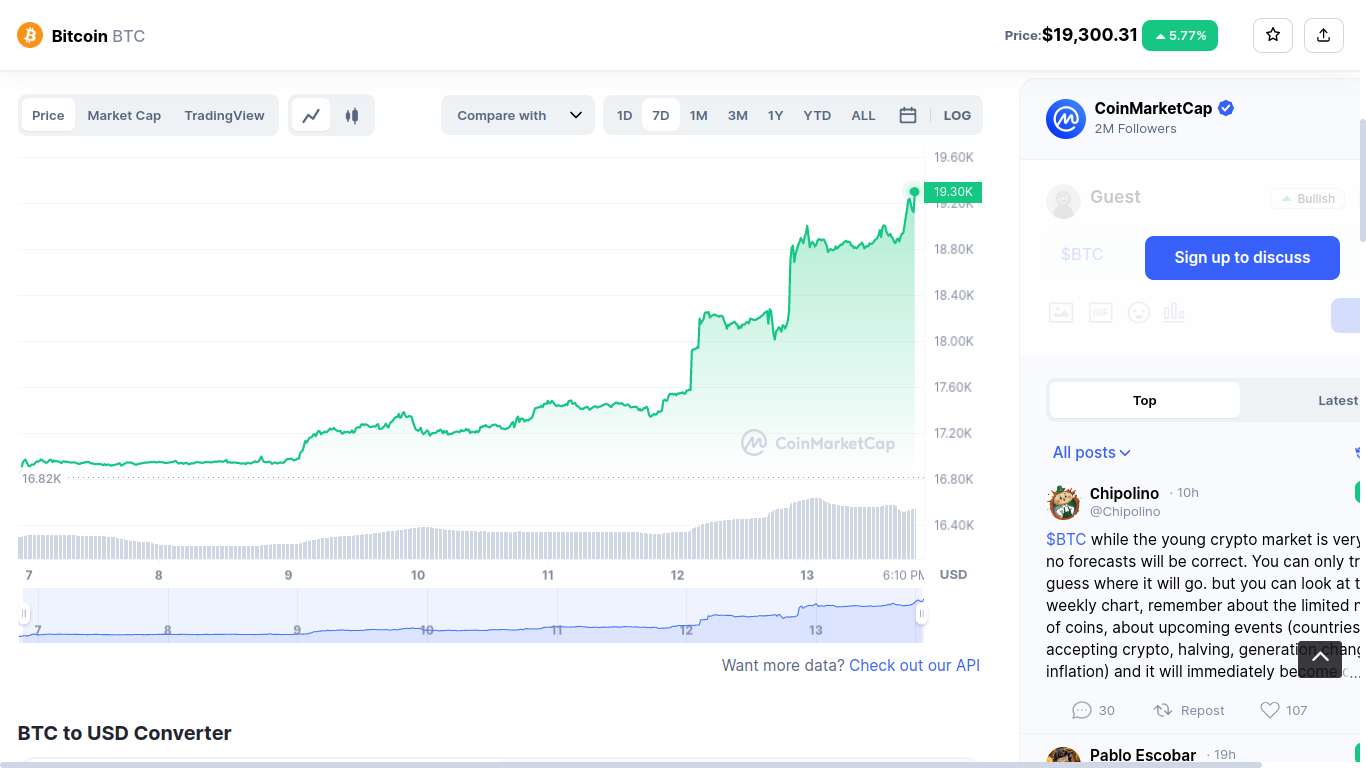This screenshot has width=1366, height=768.
Task: Open the TradingView tab
Action: [x=224, y=115]
